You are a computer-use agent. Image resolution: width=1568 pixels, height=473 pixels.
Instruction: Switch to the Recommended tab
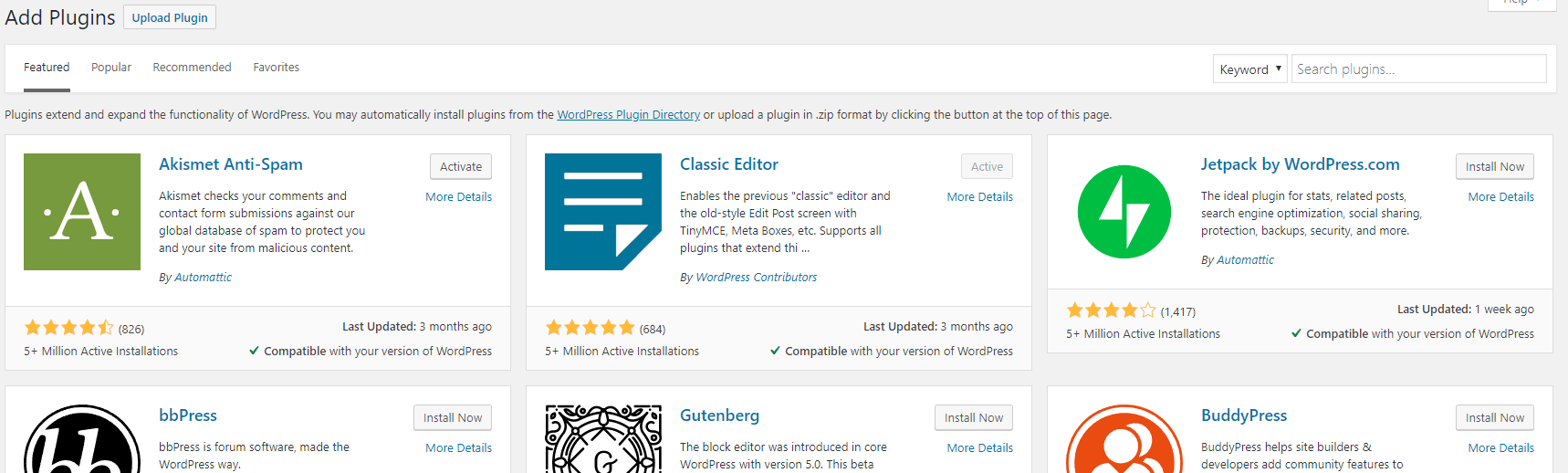[192, 68]
